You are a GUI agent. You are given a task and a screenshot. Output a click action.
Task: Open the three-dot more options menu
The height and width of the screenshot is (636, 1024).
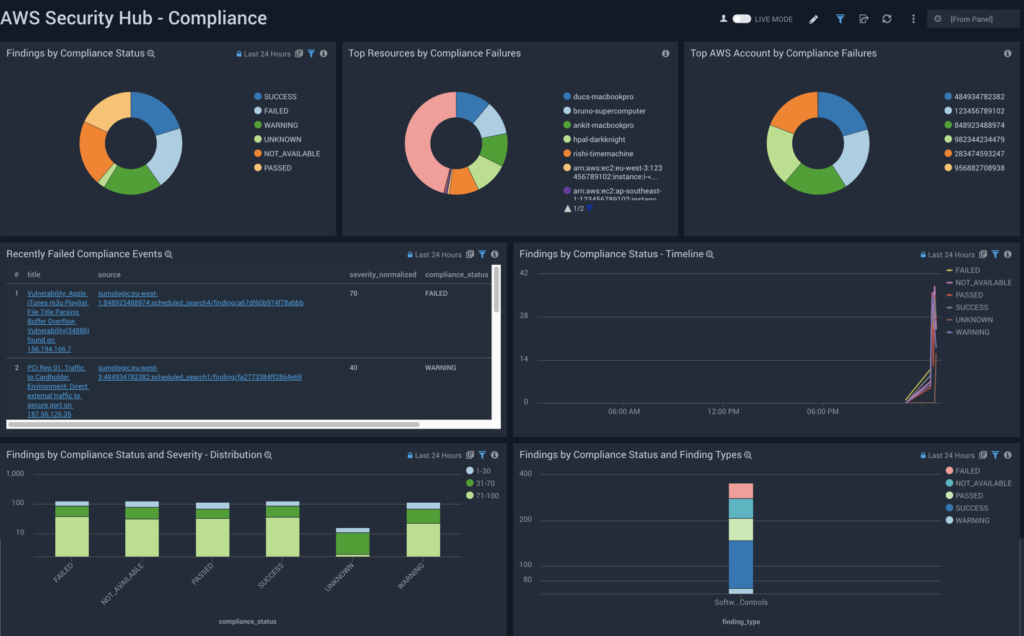click(913, 19)
